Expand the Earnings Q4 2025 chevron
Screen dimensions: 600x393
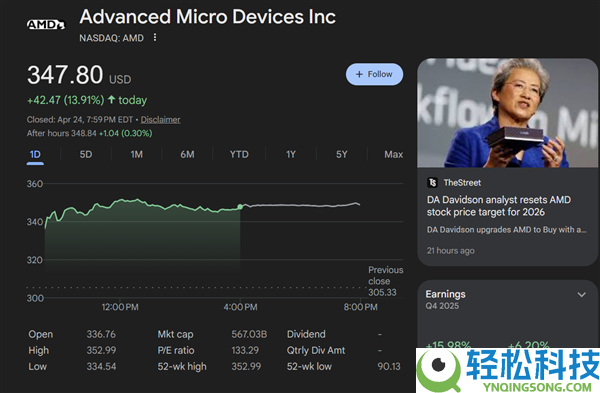pyautogui.click(x=582, y=295)
